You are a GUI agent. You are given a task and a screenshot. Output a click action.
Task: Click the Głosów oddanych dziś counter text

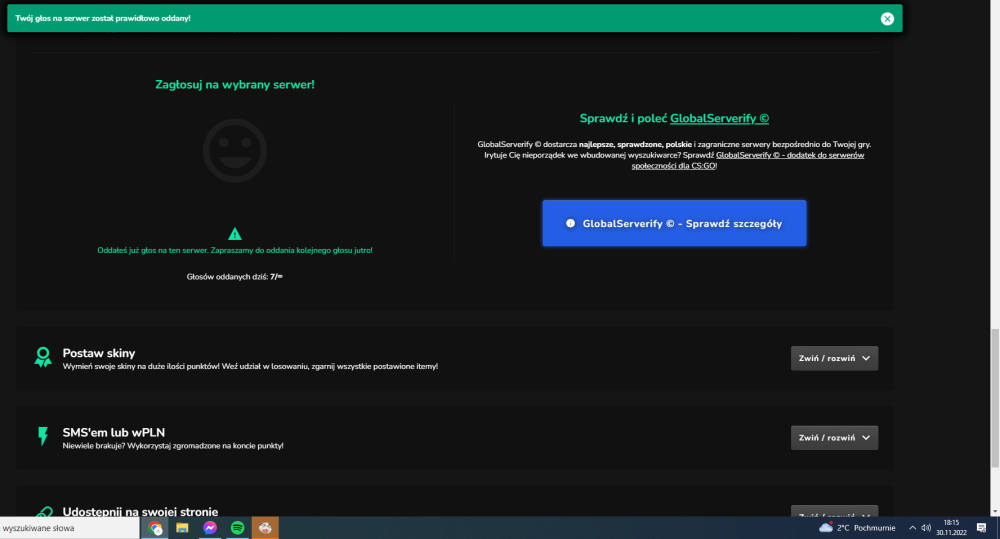235,277
